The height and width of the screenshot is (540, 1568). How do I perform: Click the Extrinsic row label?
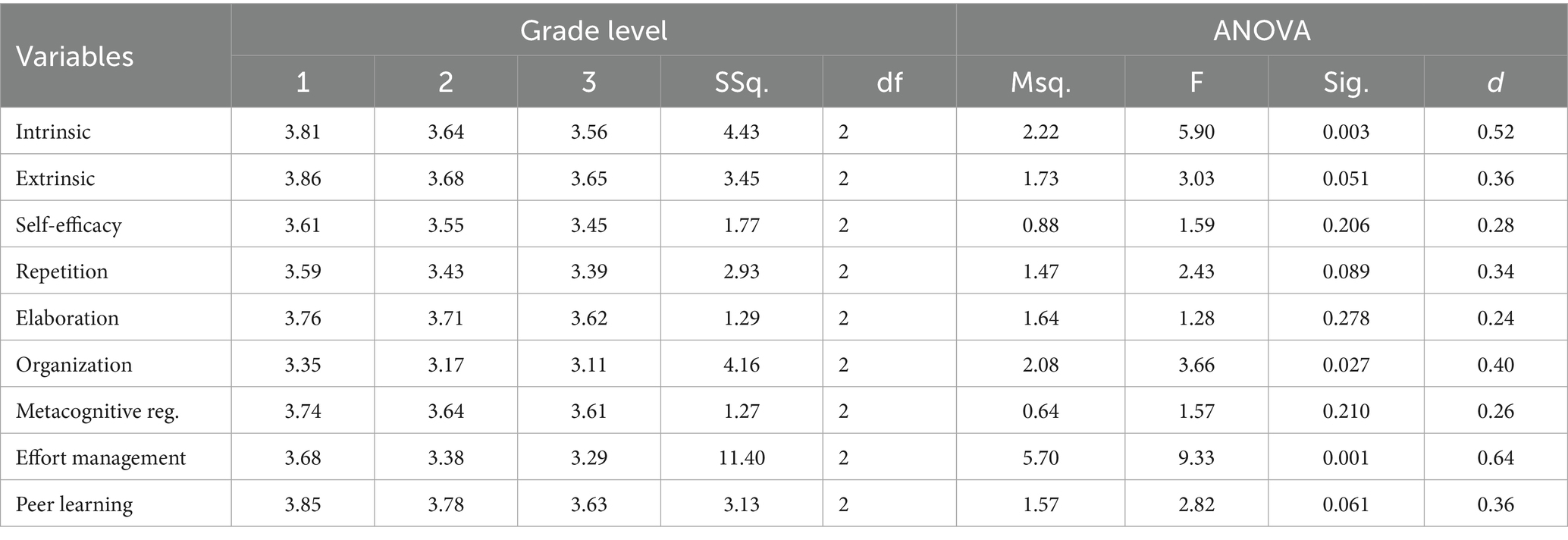pos(55,179)
